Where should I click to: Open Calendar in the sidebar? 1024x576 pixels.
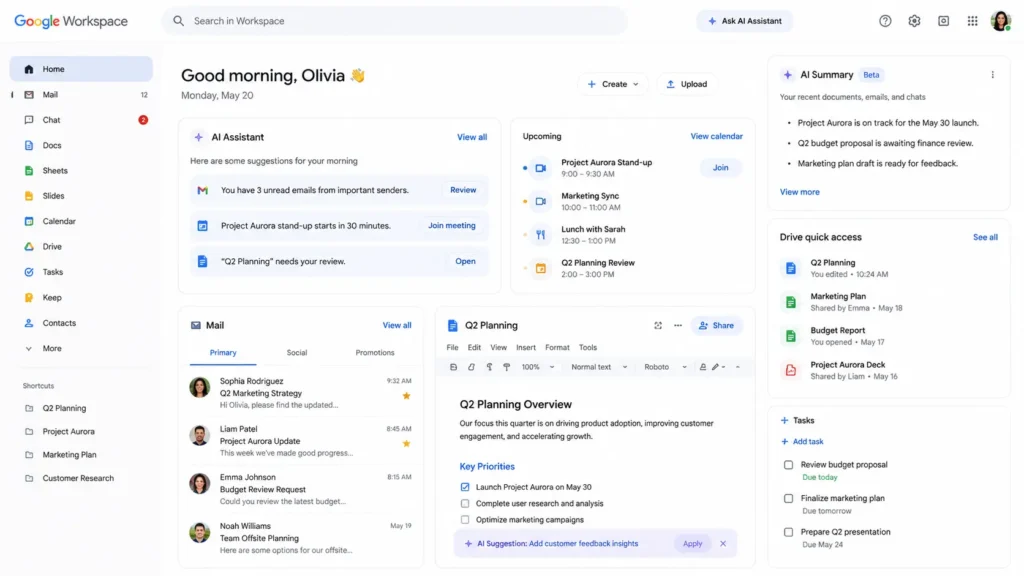(x=81, y=221)
